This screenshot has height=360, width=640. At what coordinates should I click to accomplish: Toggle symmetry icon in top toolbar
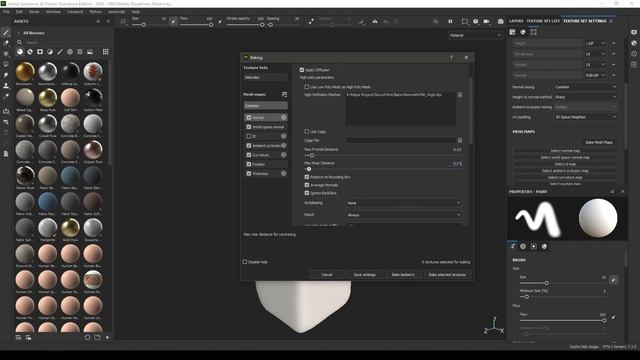(375, 21)
